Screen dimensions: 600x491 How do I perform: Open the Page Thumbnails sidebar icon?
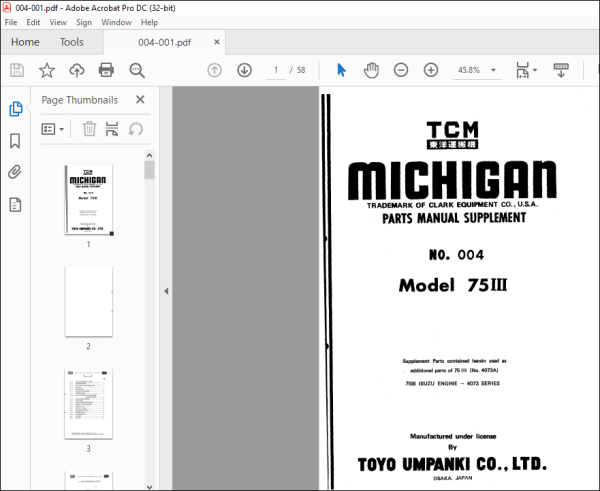tap(16, 109)
